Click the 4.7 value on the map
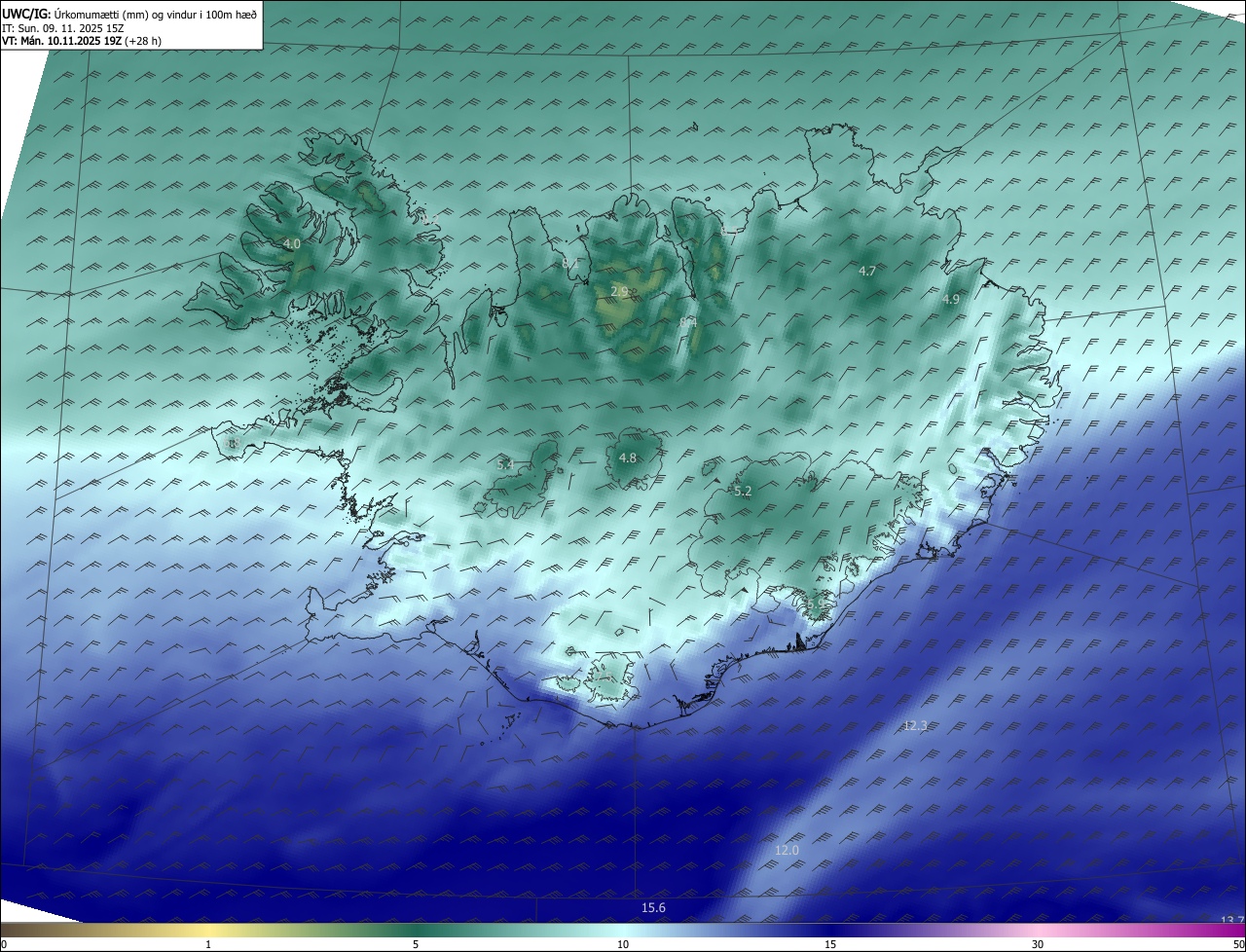This screenshot has width=1246, height=952. pyautogui.click(x=867, y=271)
